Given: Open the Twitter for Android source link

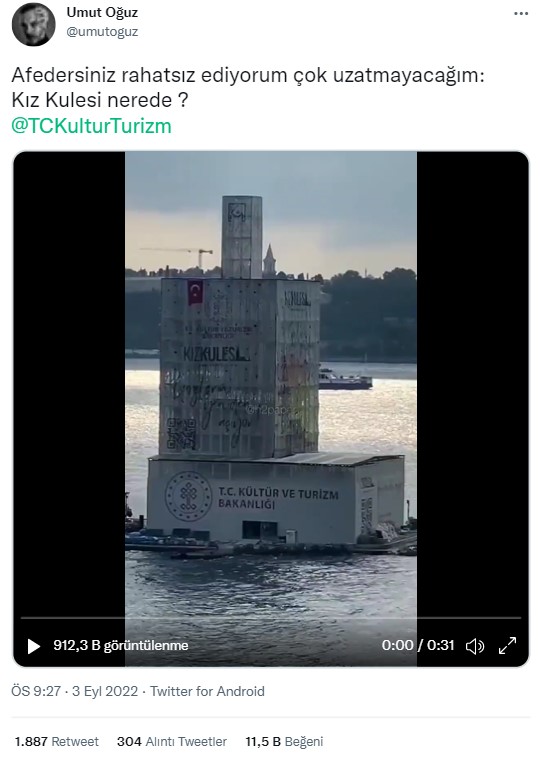Looking at the screenshot, I should click(207, 691).
